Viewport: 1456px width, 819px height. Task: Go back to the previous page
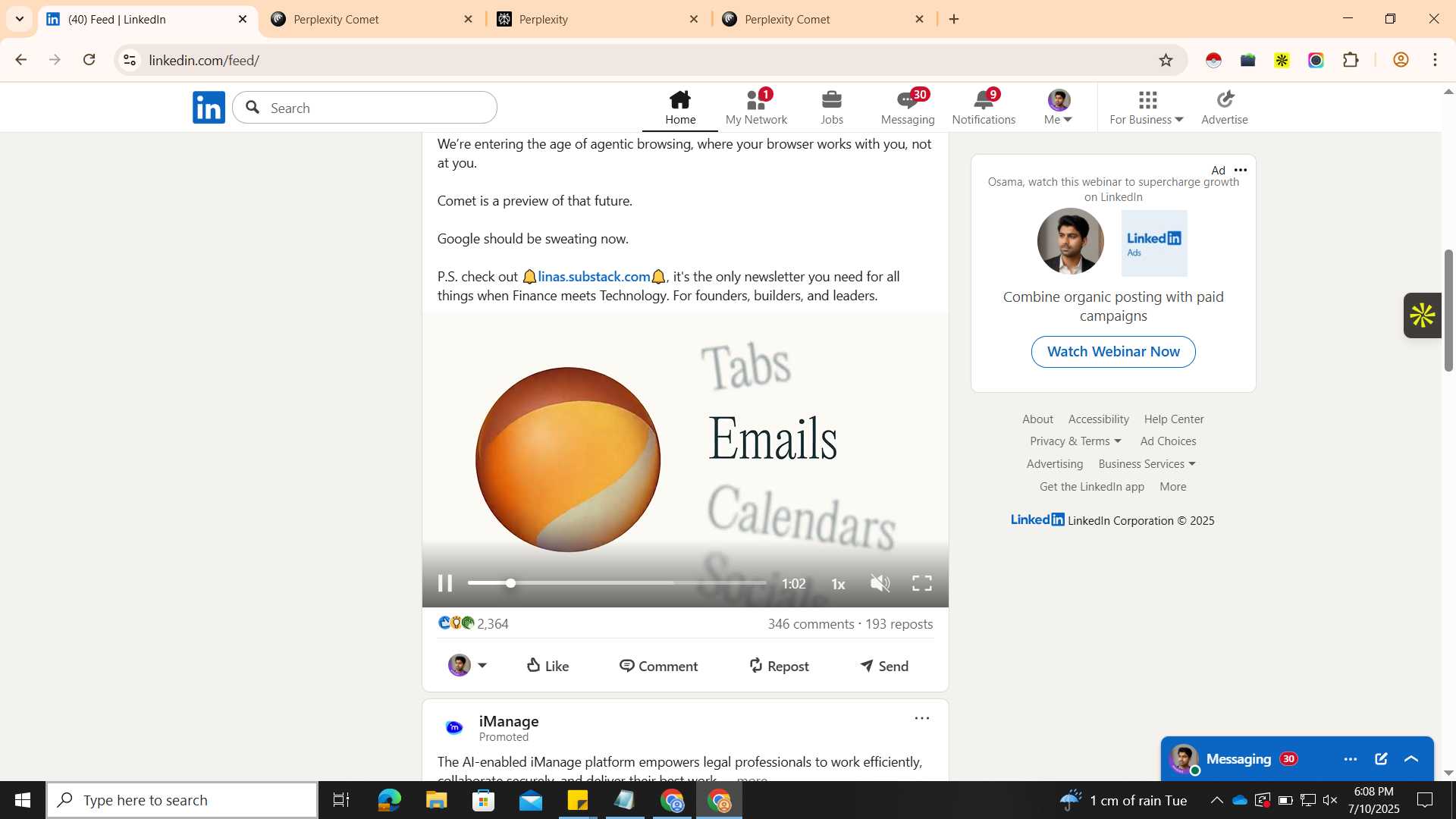pyautogui.click(x=20, y=60)
